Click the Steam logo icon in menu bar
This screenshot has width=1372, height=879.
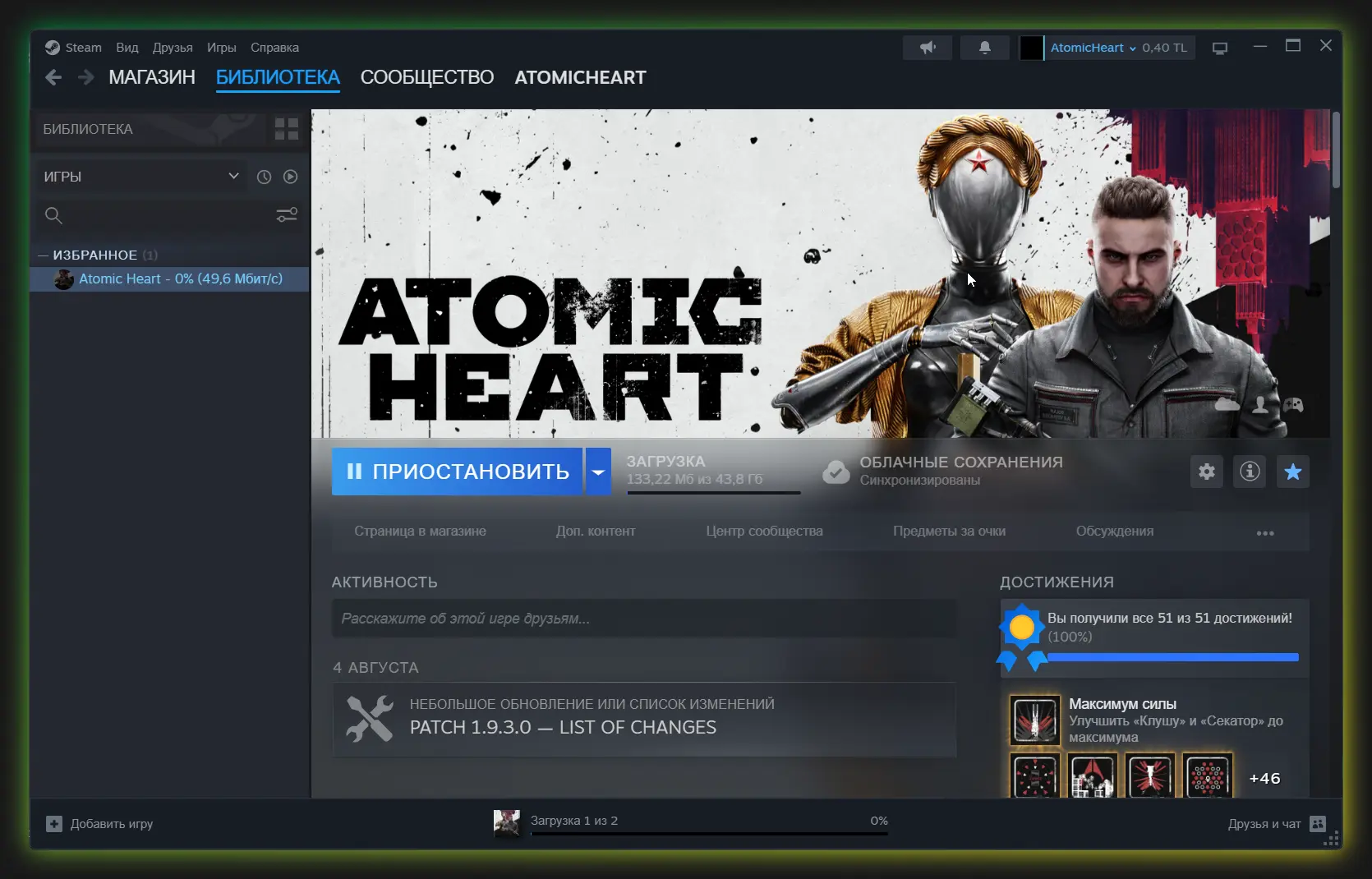53,48
